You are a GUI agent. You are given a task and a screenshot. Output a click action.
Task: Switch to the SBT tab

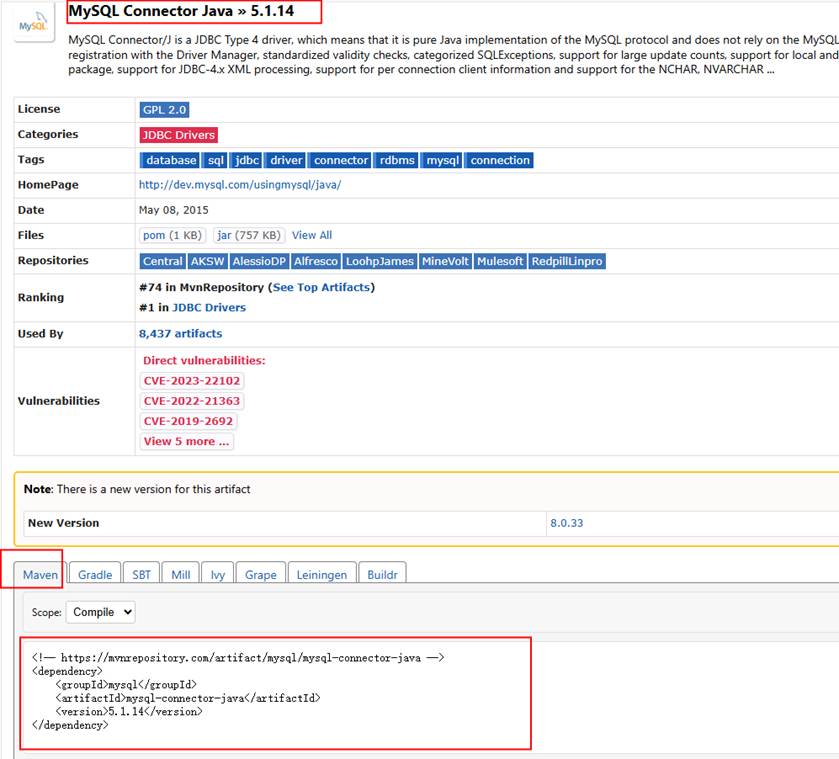(141, 574)
